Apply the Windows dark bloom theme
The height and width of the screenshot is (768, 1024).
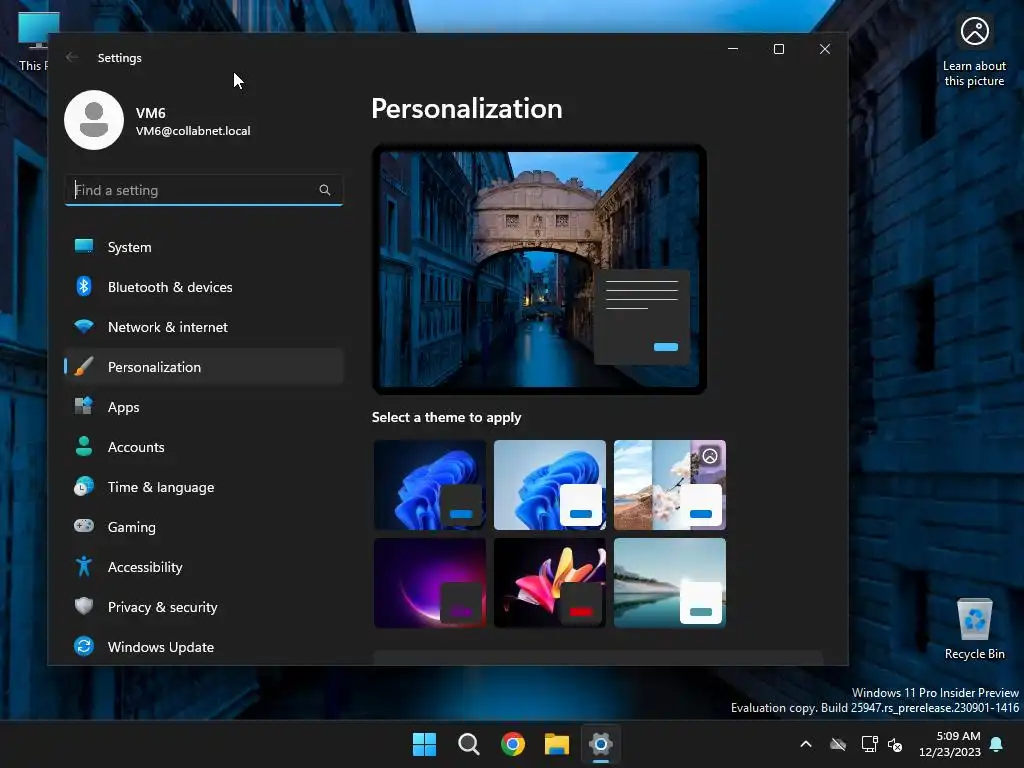click(430, 485)
